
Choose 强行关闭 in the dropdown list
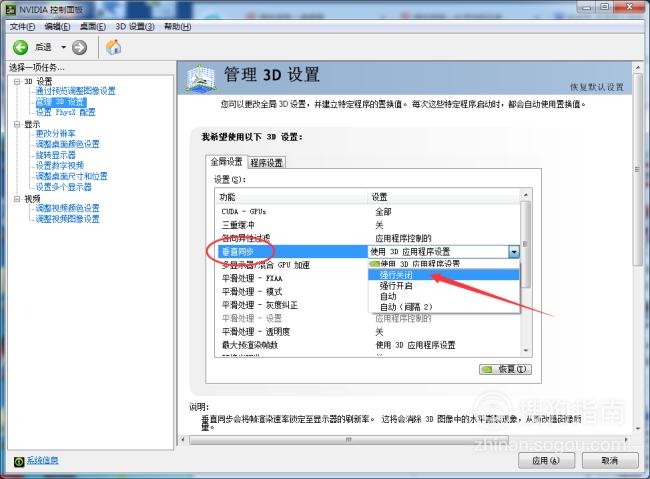(444, 275)
